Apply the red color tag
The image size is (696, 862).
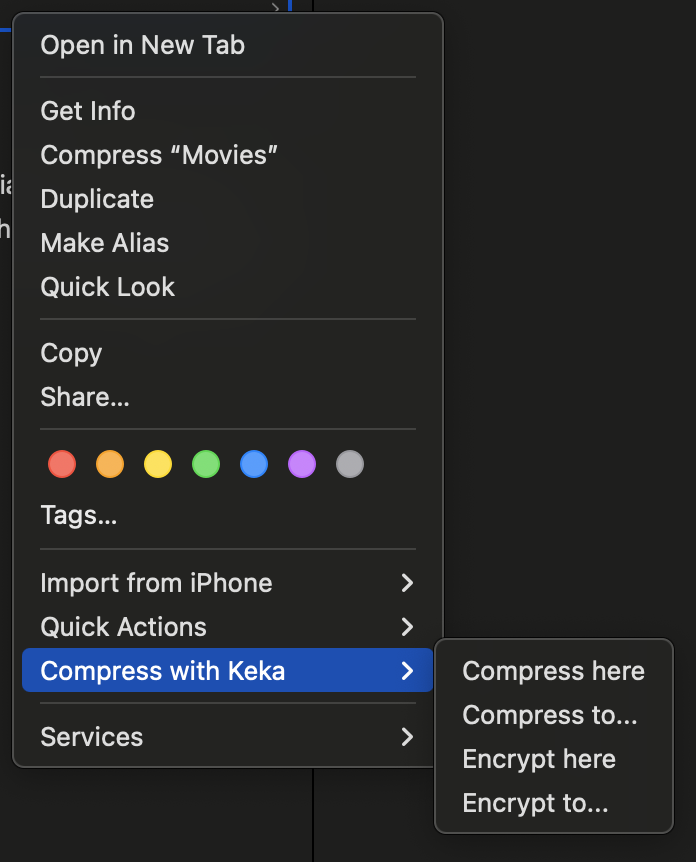pos(62,464)
